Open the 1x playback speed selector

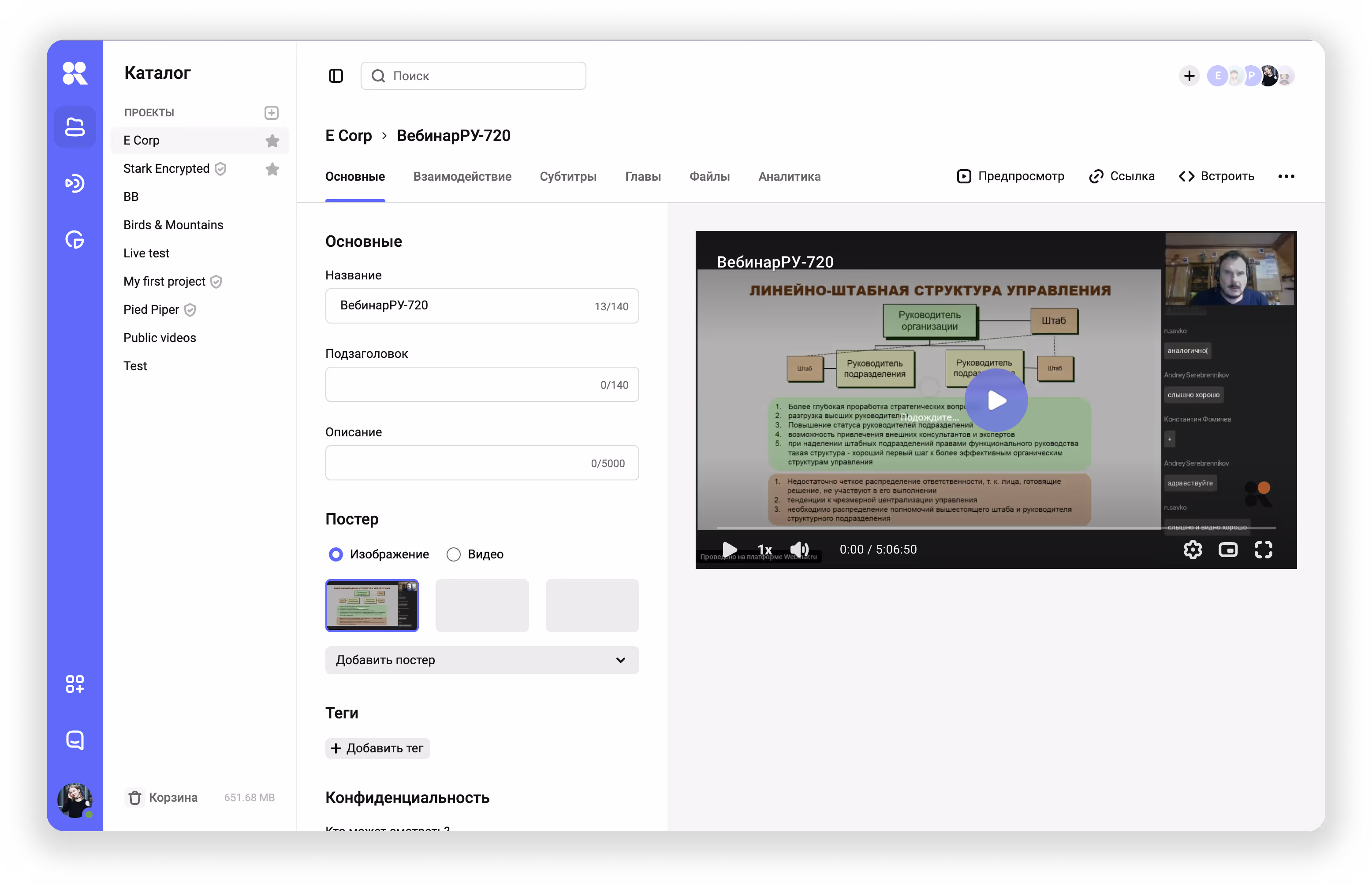click(764, 550)
